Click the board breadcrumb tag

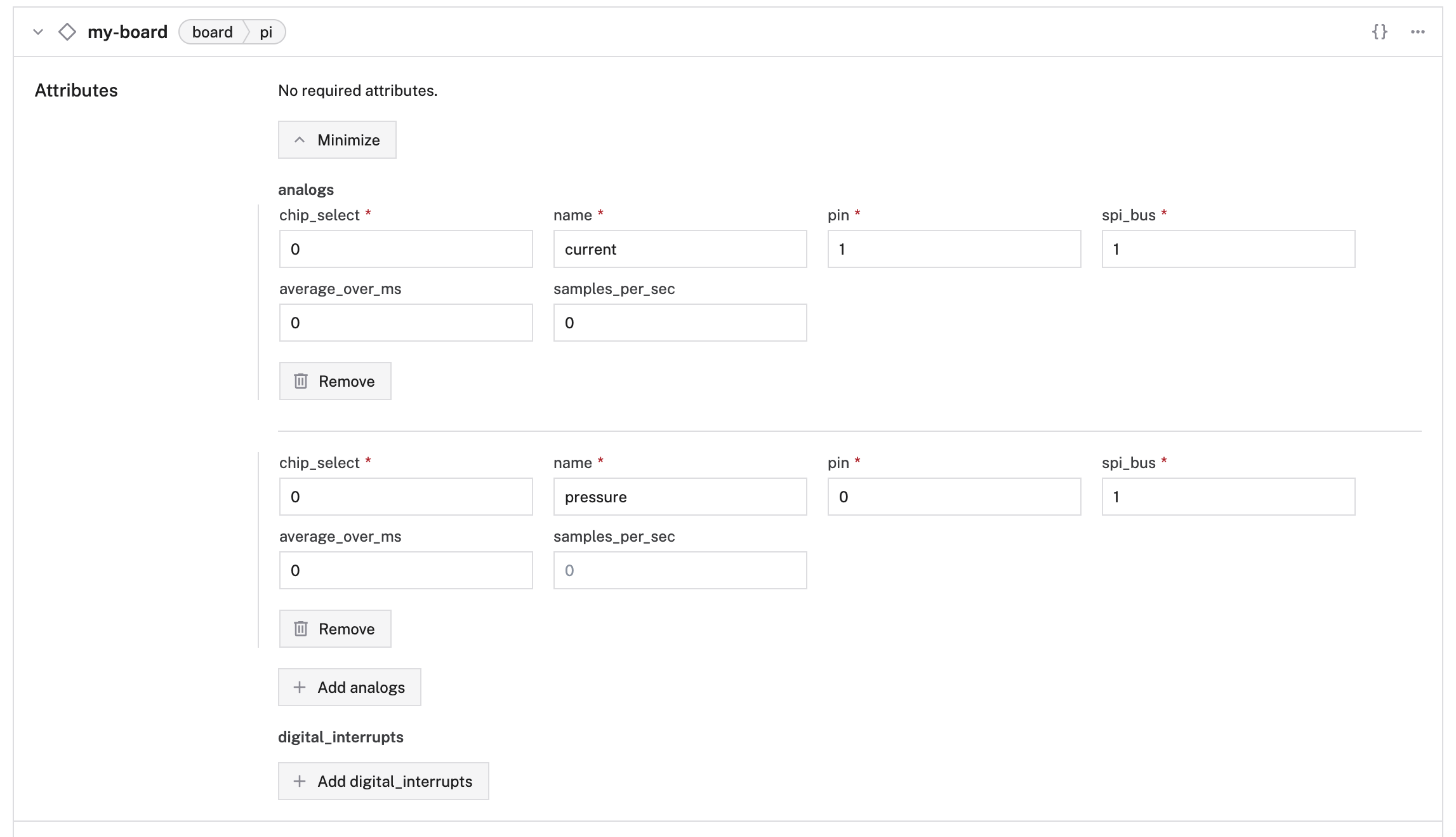[x=213, y=32]
